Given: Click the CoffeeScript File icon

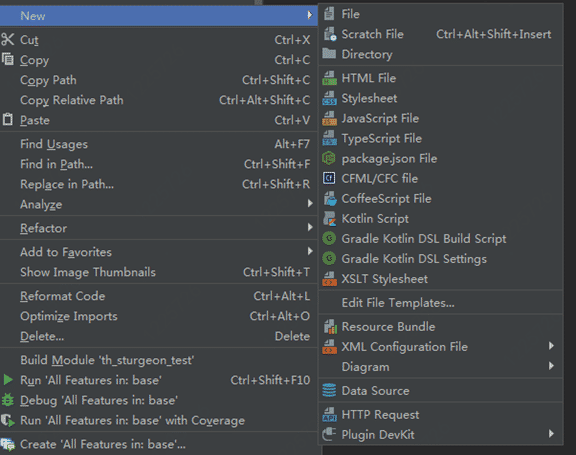Looking at the screenshot, I should [330, 199].
